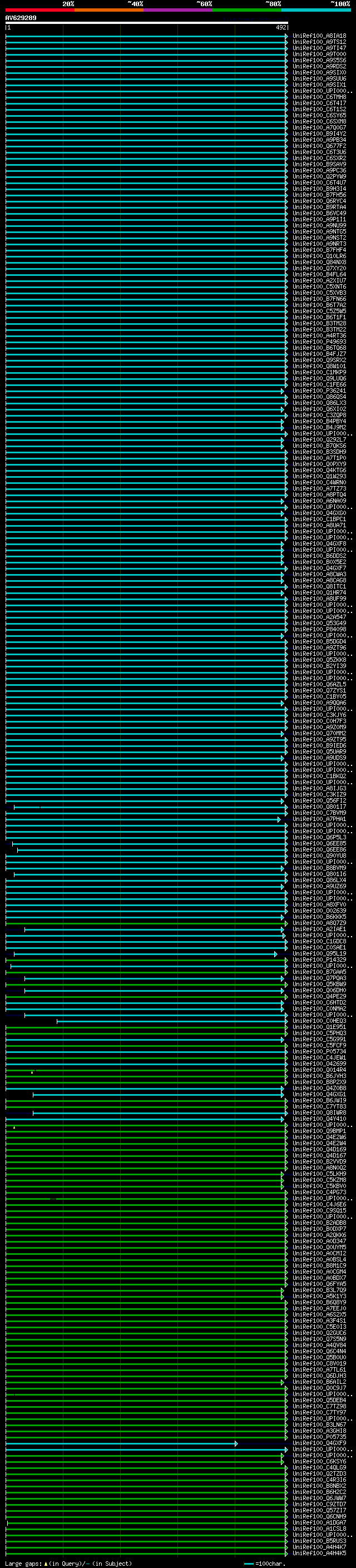Select the UniRef100_Q2PYW9 label

pos(319,176)
